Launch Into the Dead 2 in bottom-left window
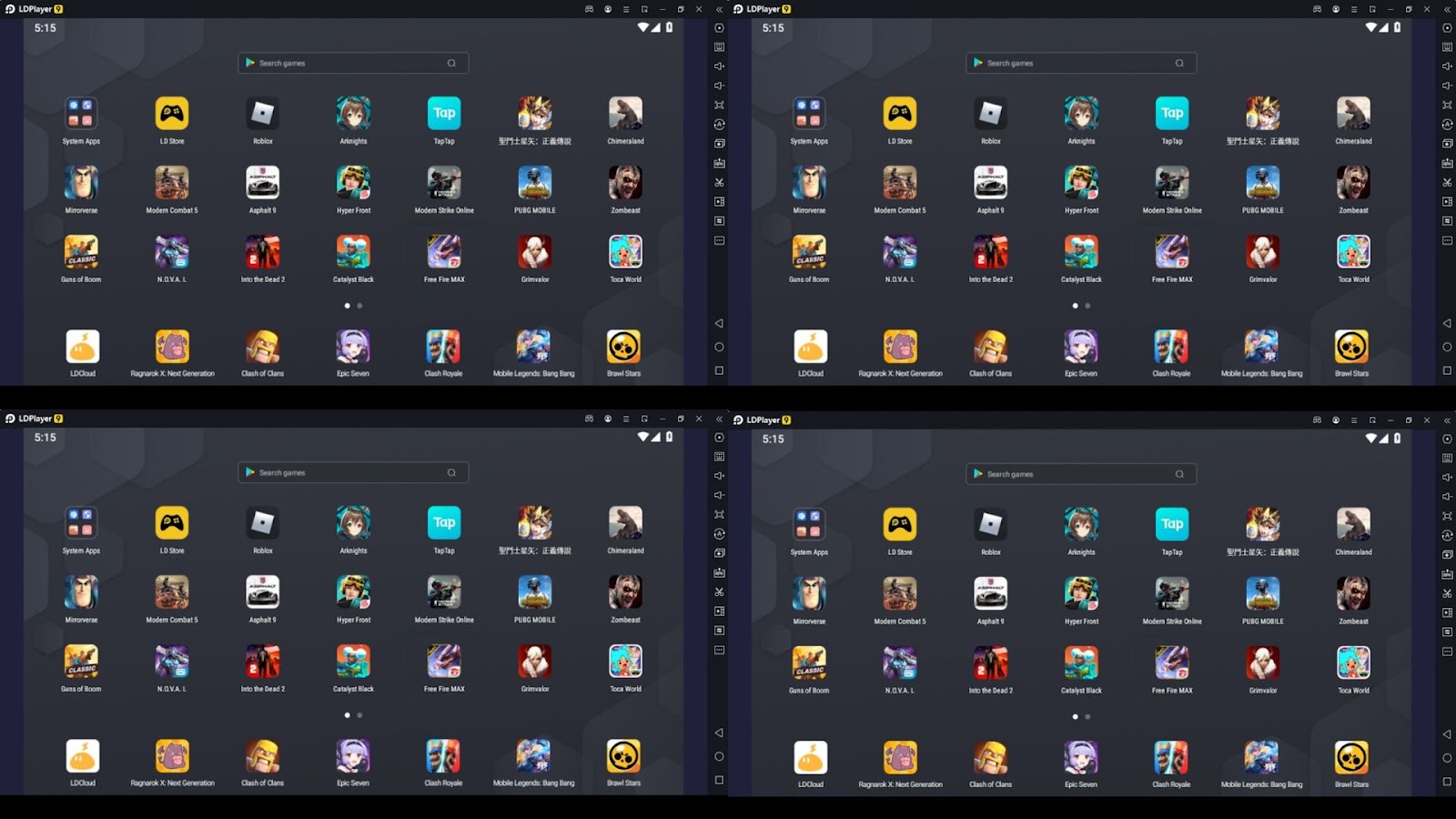The width and height of the screenshot is (1456, 819). [263, 662]
